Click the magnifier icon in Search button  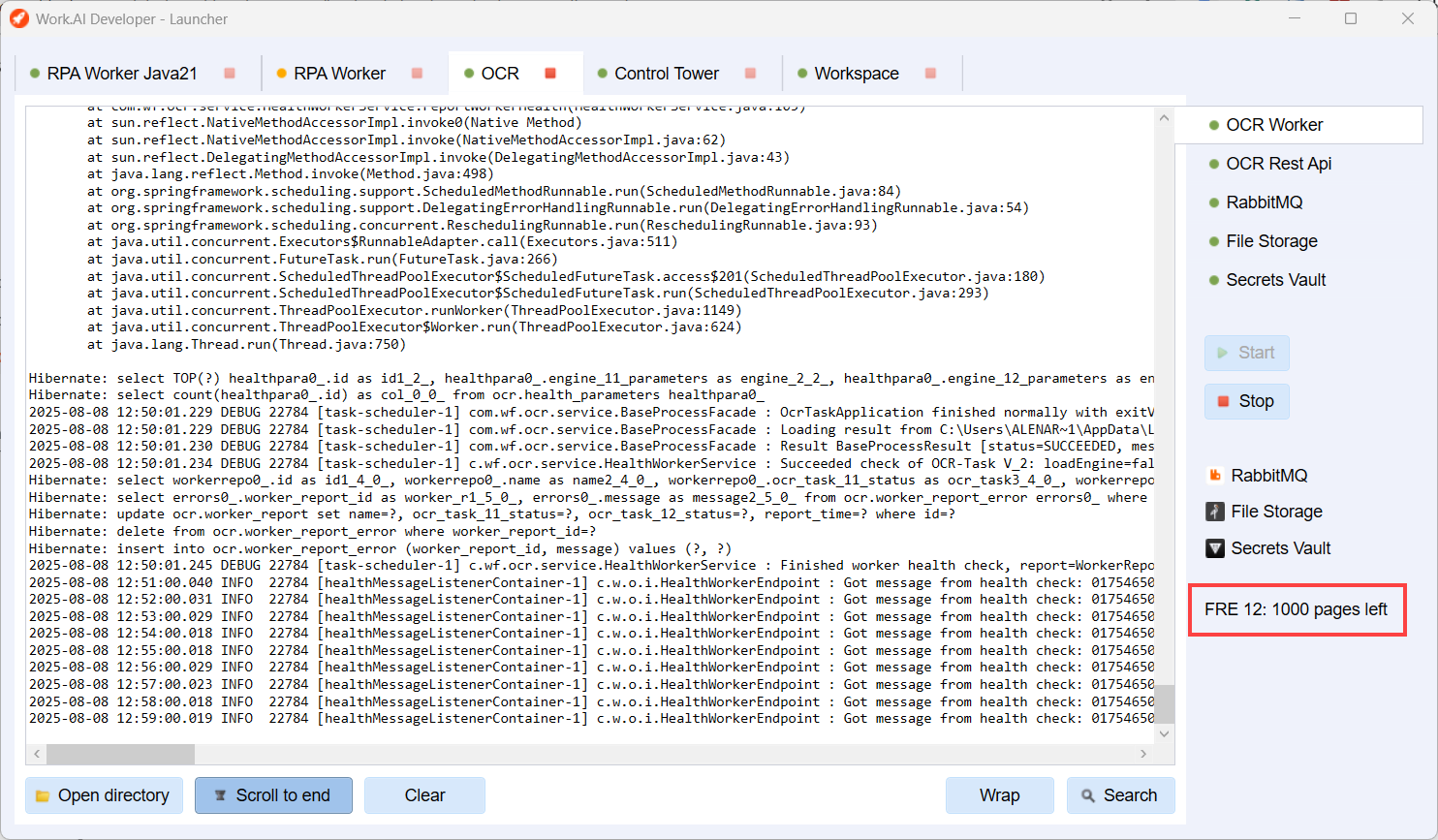(1088, 795)
